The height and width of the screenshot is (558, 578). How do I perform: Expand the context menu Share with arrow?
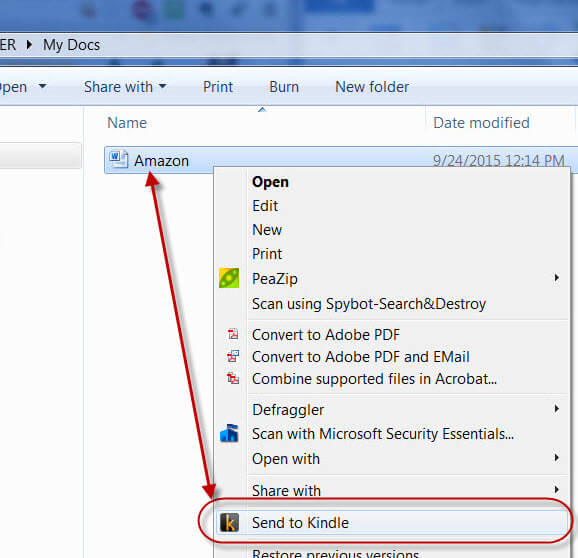(556, 489)
